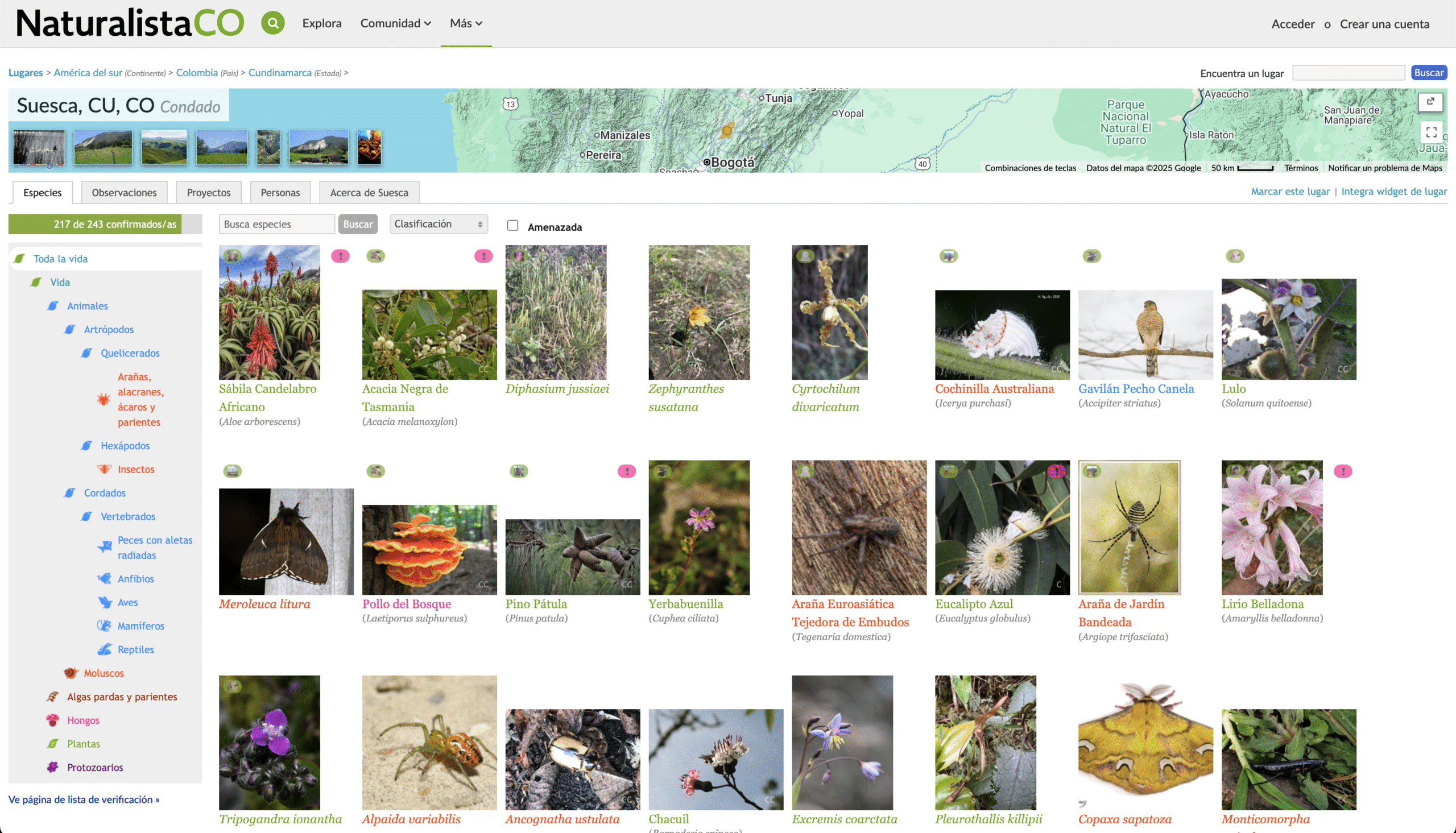Click the mushroom icon for Hongos
1456x833 pixels.
(53, 720)
